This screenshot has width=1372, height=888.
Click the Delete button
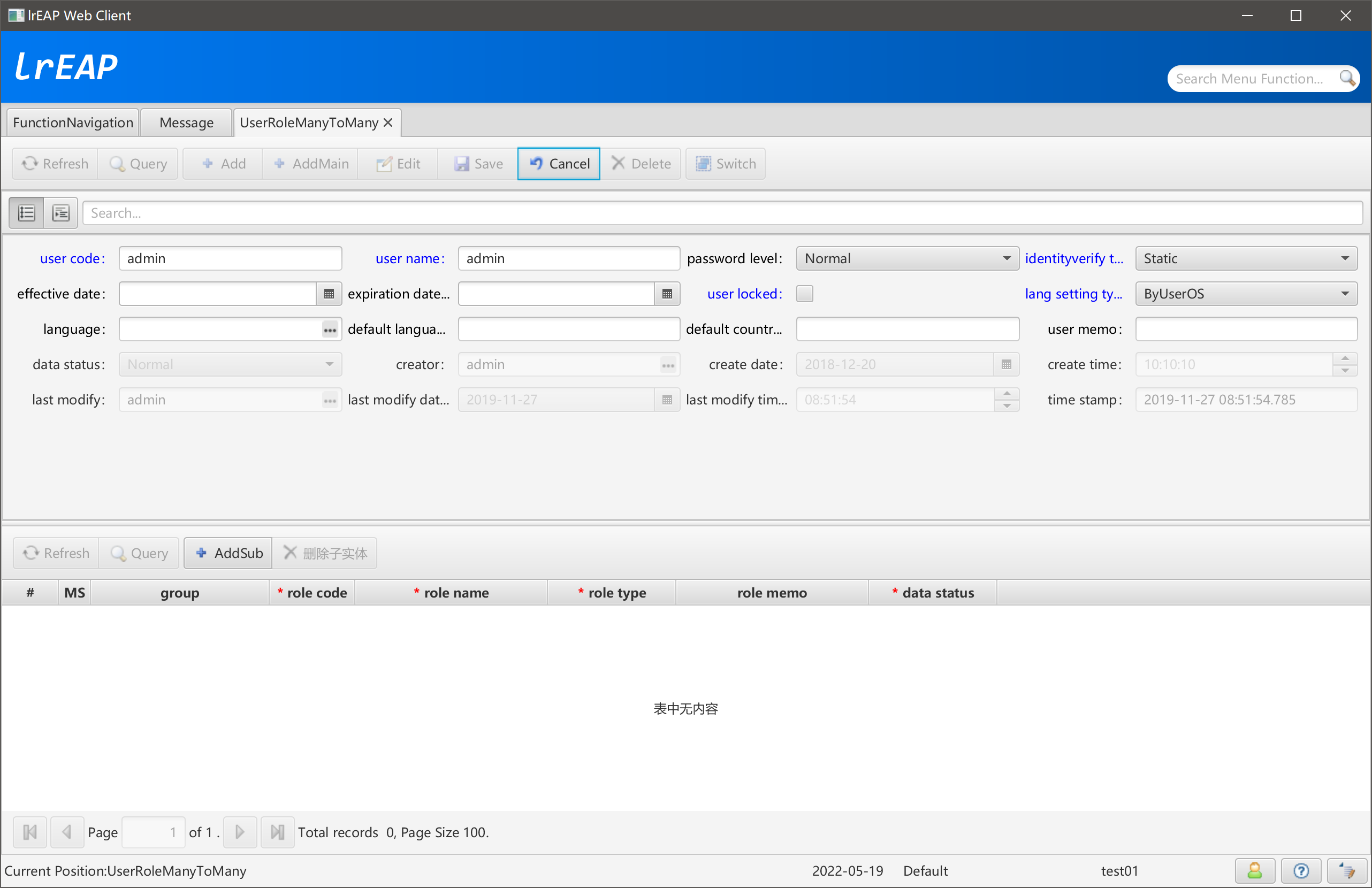coord(641,164)
